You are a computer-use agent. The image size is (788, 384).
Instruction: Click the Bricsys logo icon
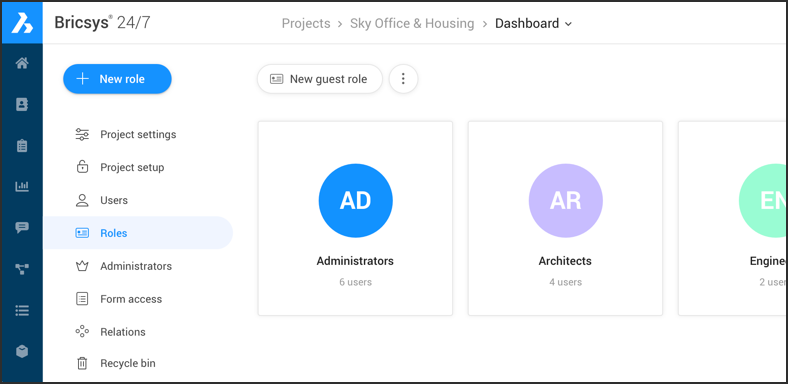point(22,23)
